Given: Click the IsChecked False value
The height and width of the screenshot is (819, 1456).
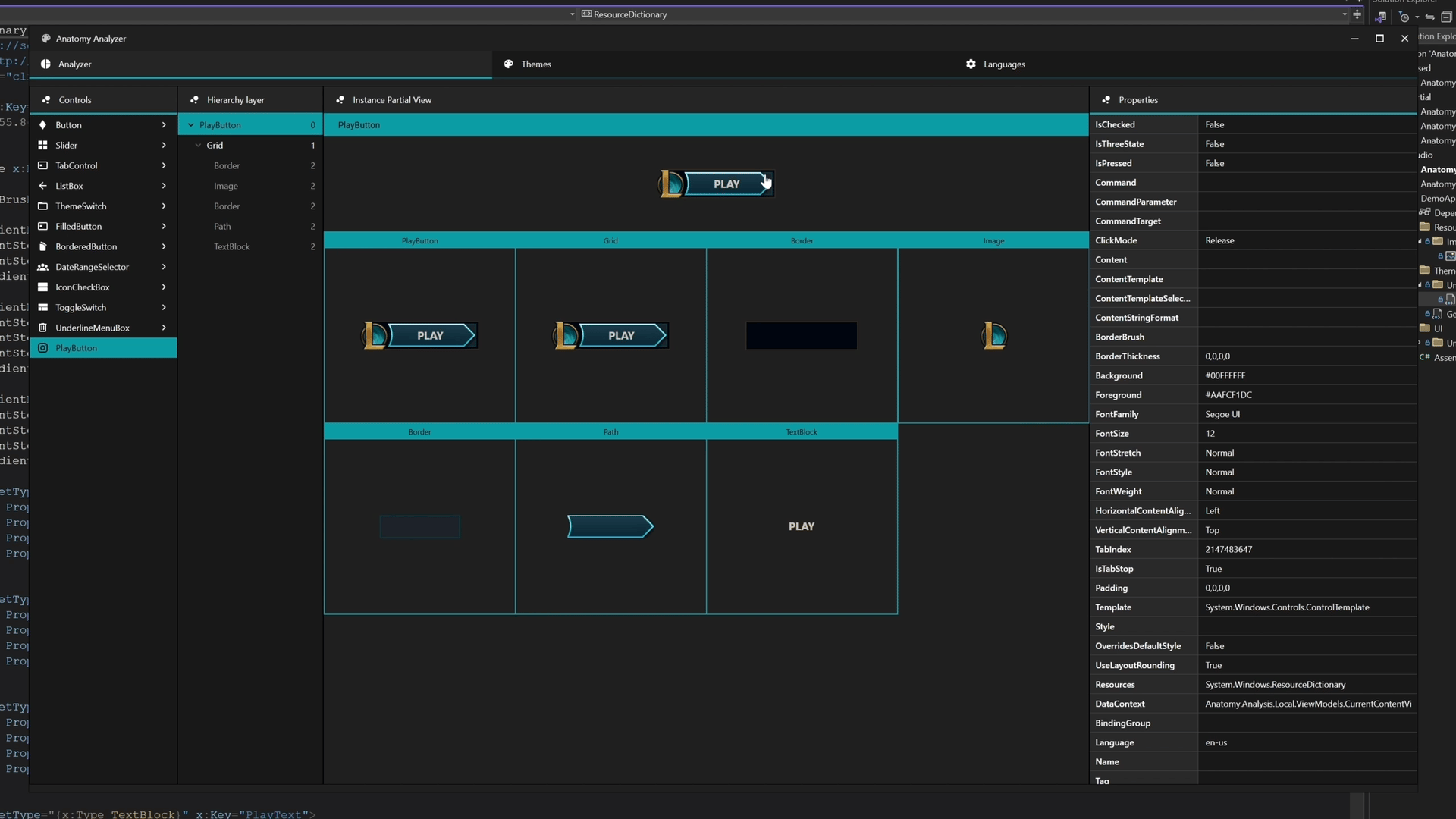Looking at the screenshot, I should pyautogui.click(x=1307, y=124).
